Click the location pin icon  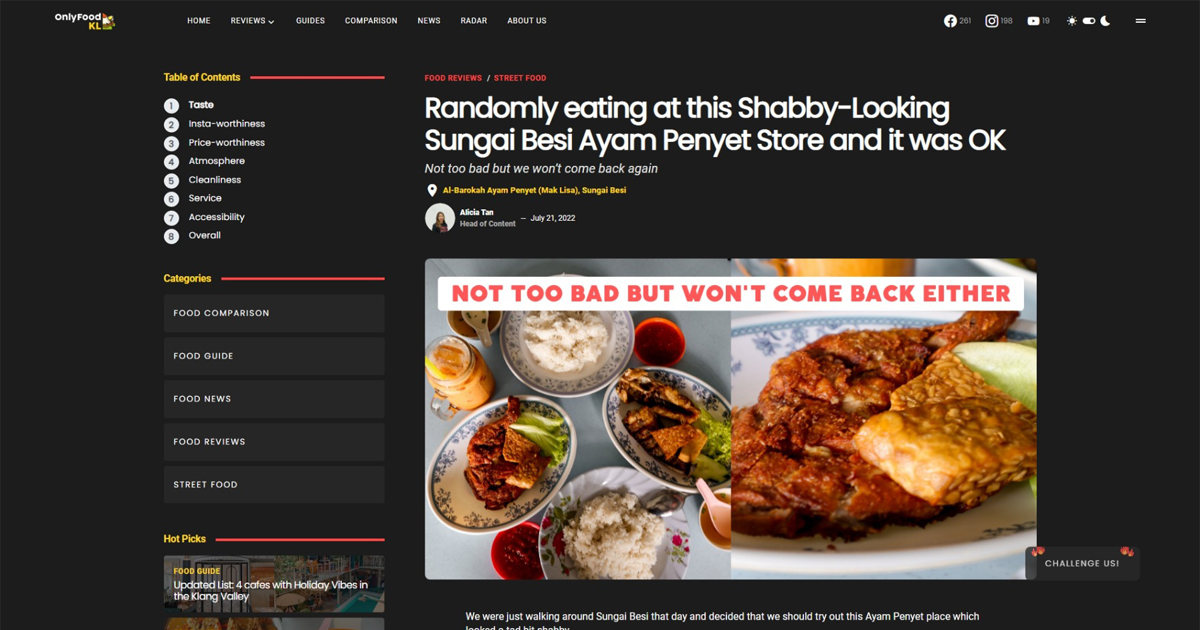point(432,190)
